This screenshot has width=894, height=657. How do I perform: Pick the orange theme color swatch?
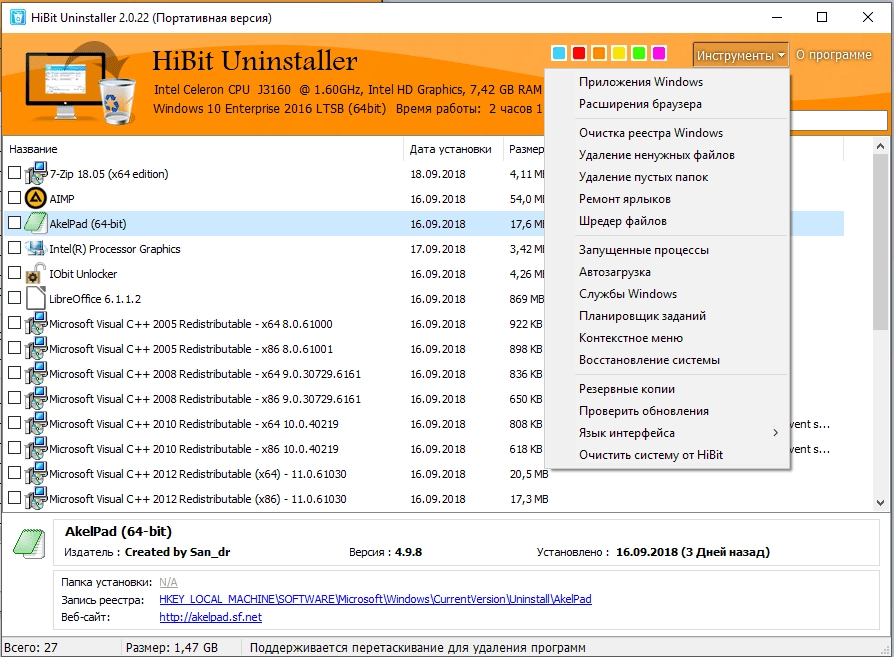[599, 53]
